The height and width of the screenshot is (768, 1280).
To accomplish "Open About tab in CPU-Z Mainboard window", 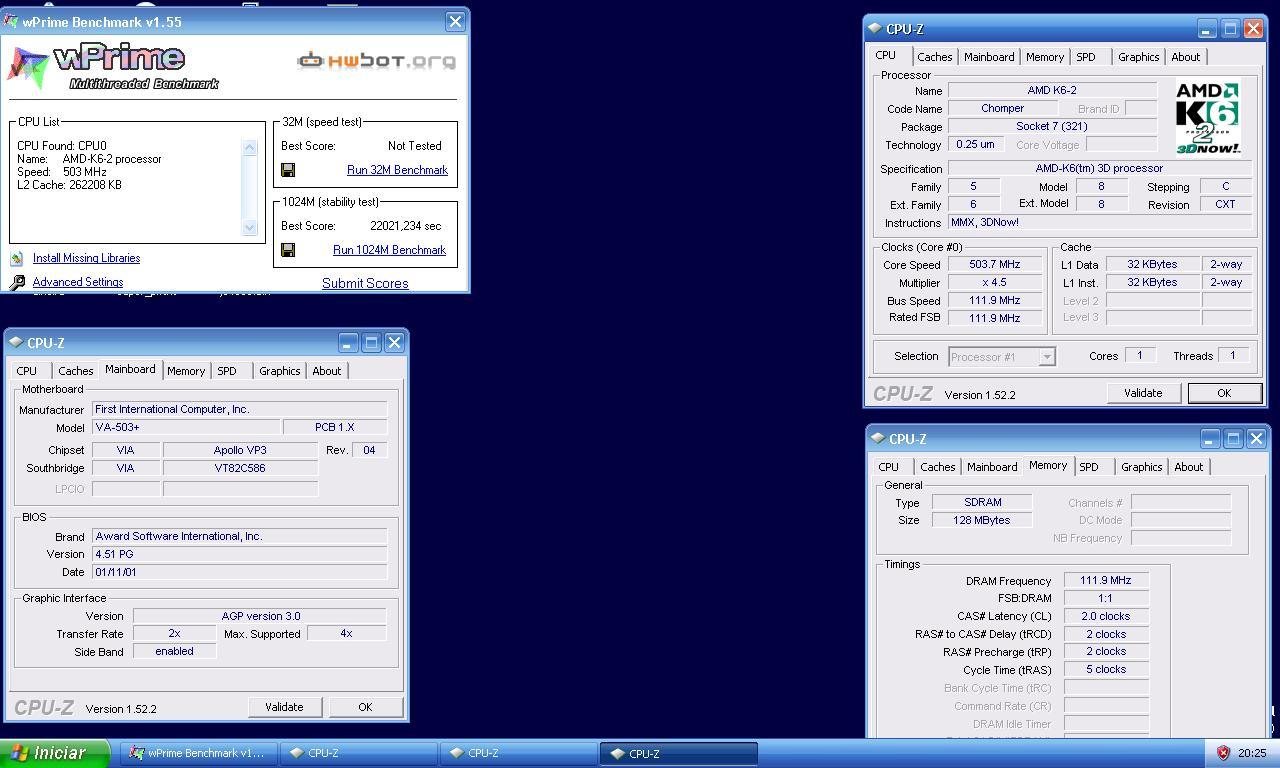I will (326, 371).
